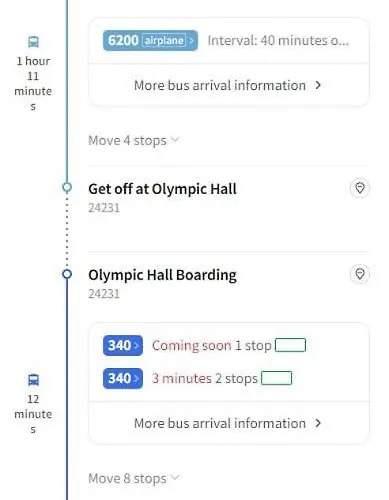
Task: Click the Olympic Hall Boarding stop name
Action: [x=162, y=275]
